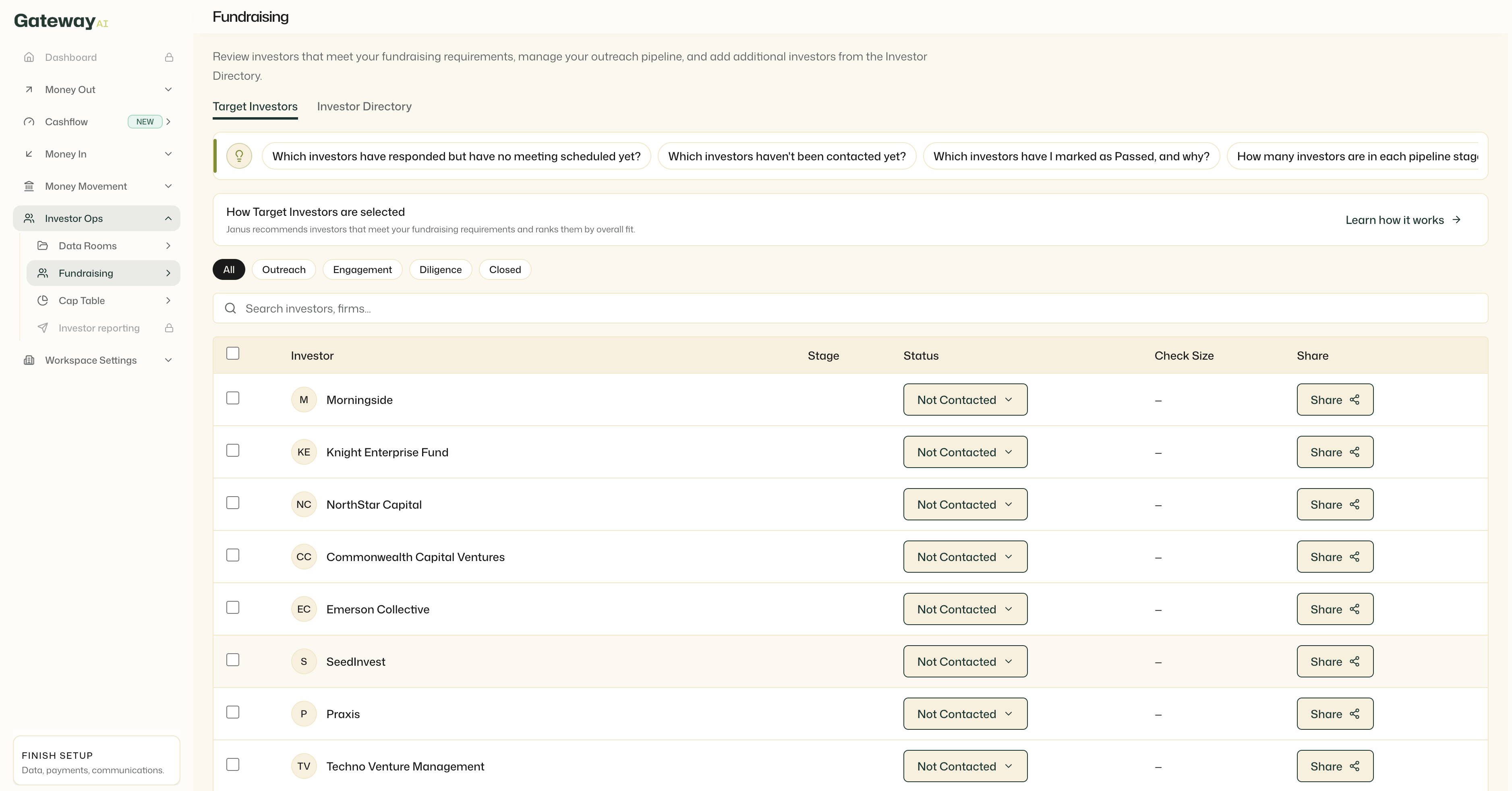Screen dimensions: 1512x791
Task: Open SeedInvest status dropdown
Action: click(965, 661)
